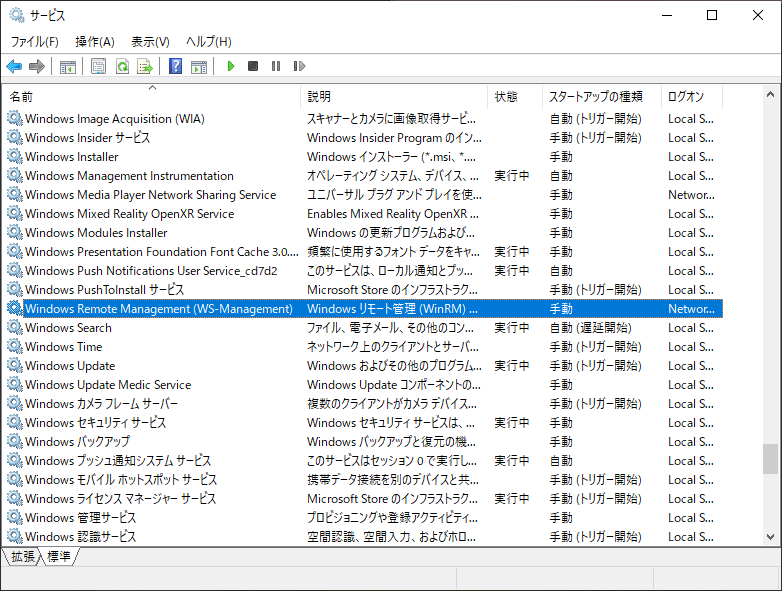Viewport: 782px width, 591px height.
Task: Click gear icon of Windows Time row
Action: [x=15, y=347]
